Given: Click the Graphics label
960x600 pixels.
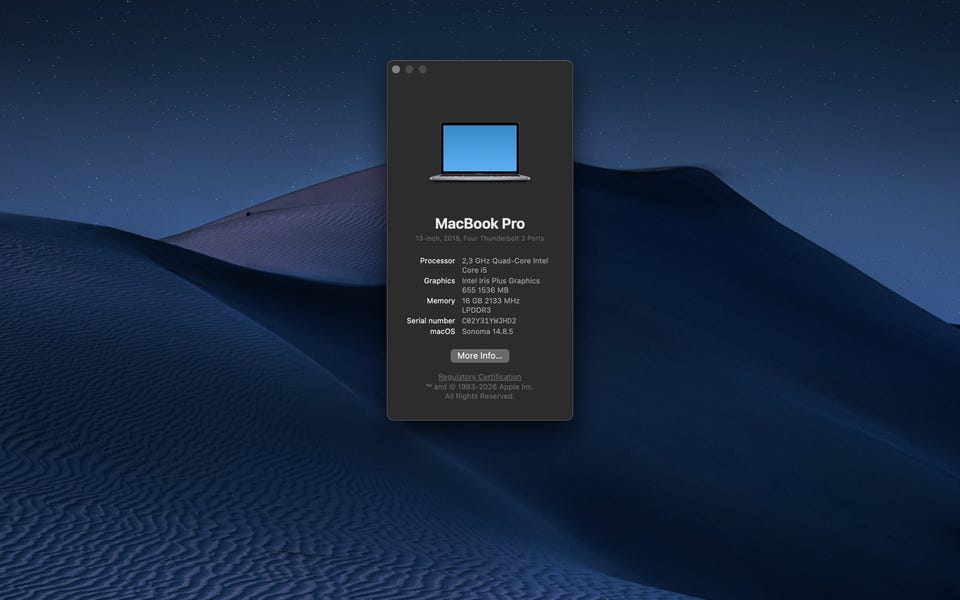Looking at the screenshot, I should tap(439, 281).
